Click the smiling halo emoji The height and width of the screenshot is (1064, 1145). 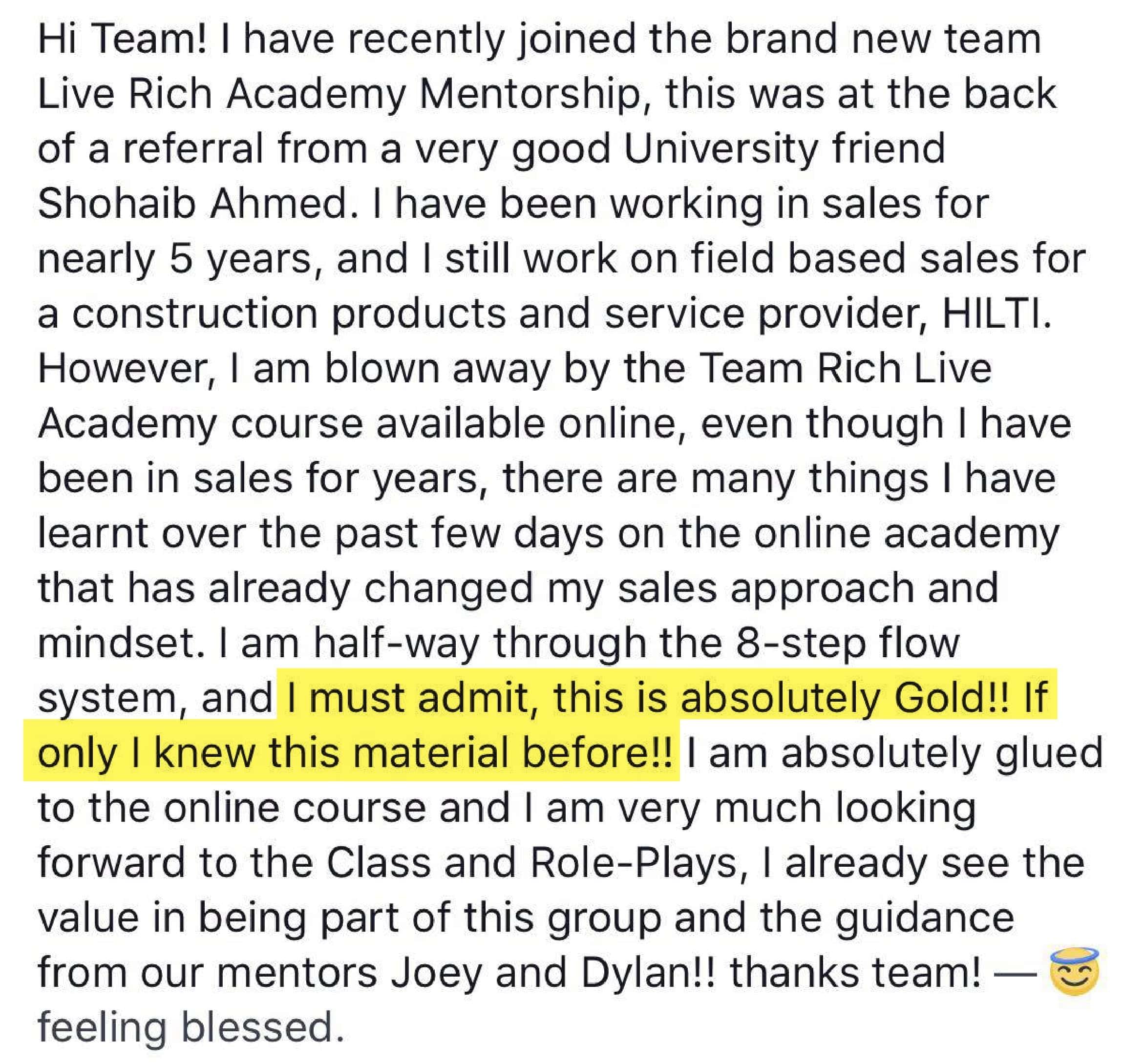click(x=1074, y=971)
